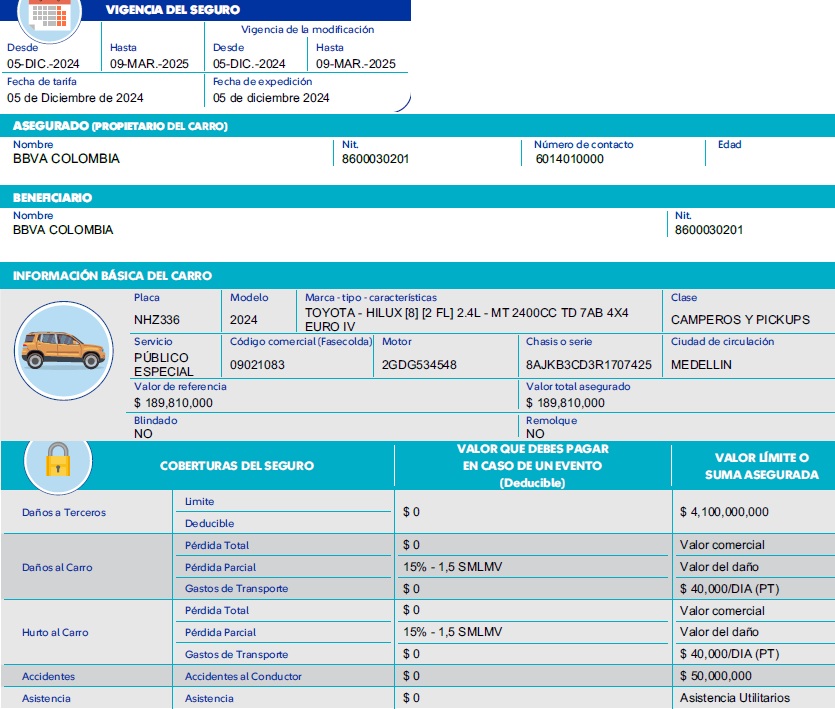
Task: Select the $ 4,100,000,000 limit value
Action: [724, 512]
